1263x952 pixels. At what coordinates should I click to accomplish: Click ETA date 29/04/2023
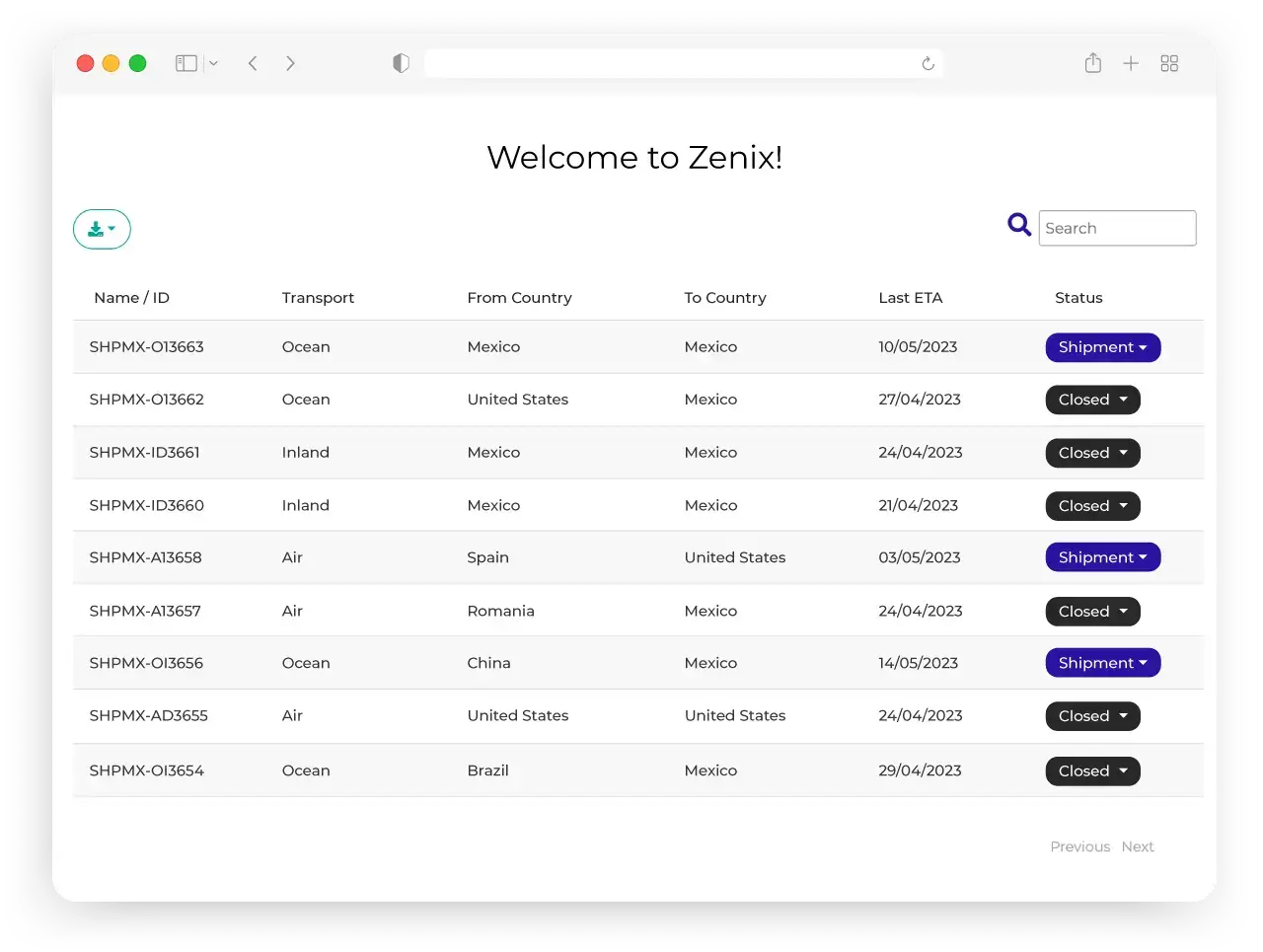tap(920, 771)
